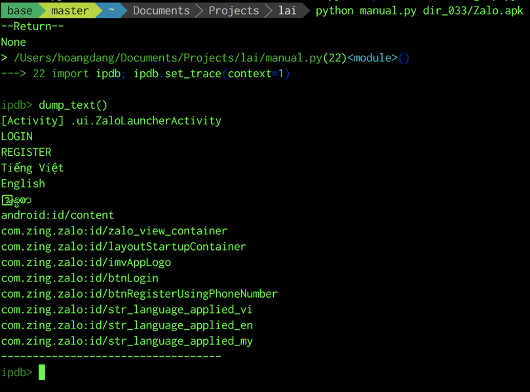The image size is (530, 392).
Task: Click the '[Activity] .ui.ZaloLauncherActivity' line
Action: 111,121
